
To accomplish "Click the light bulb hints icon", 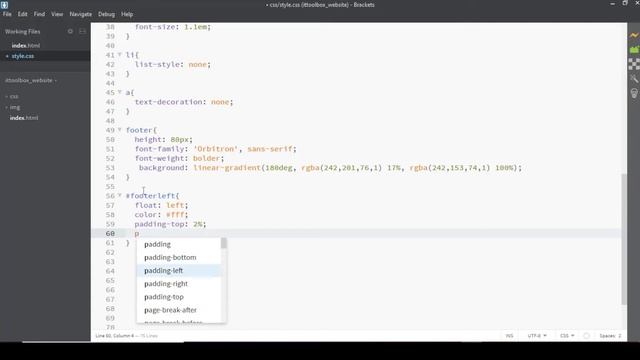I will tap(634, 93).
